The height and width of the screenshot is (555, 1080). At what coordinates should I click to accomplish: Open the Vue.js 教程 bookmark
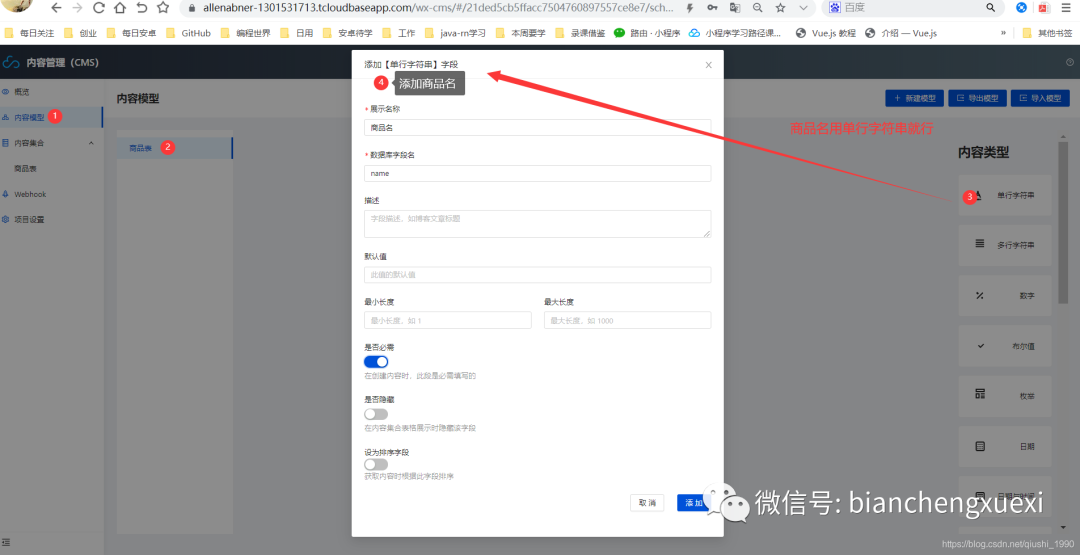tap(826, 32)
